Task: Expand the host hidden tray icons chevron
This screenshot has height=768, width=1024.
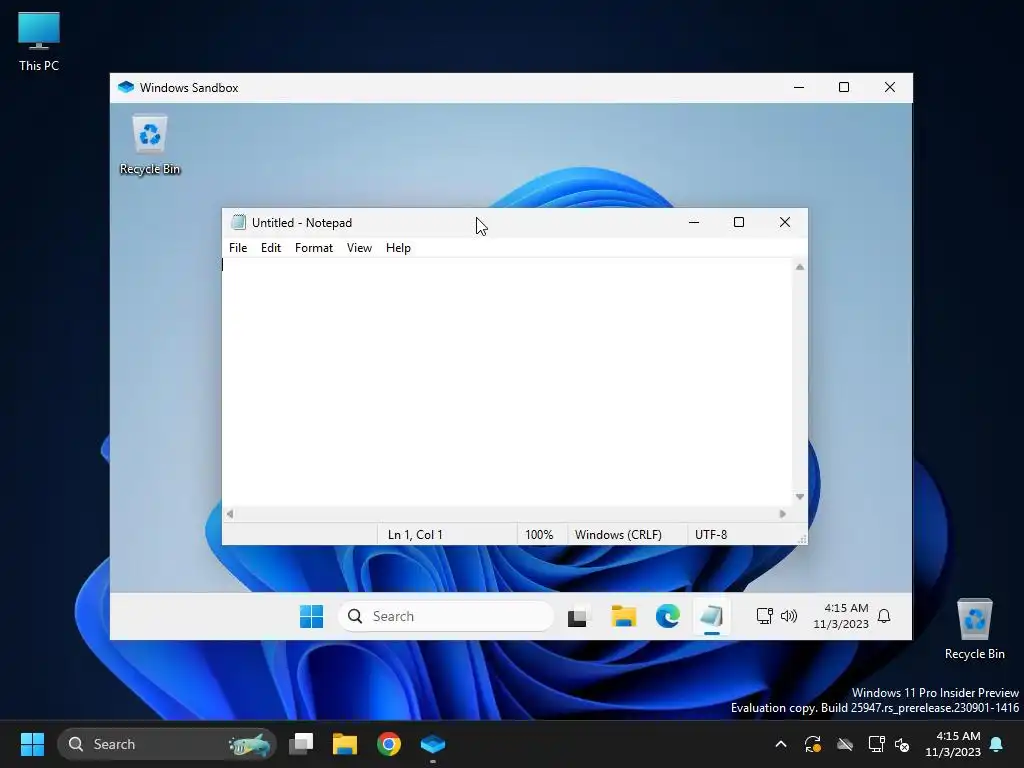Action: [x=780, y=744]
